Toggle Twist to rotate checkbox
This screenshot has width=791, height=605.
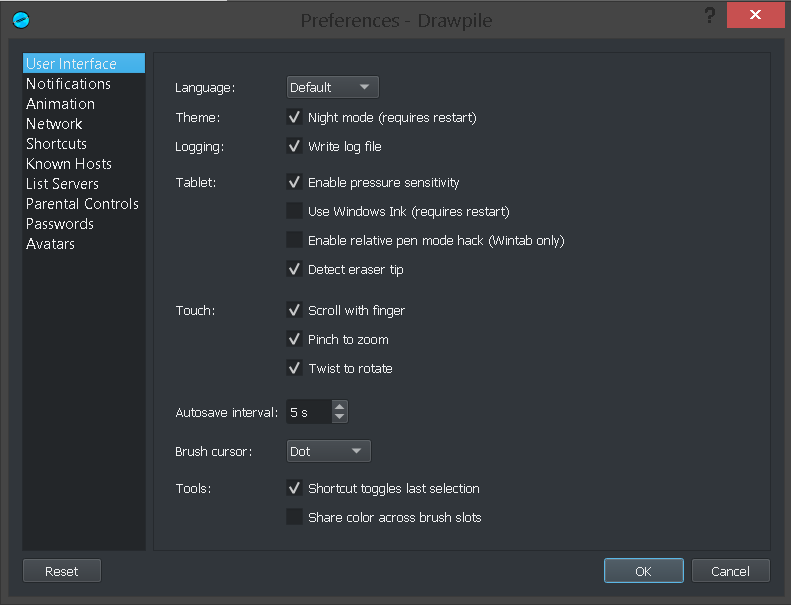click(x=295, y=368)
